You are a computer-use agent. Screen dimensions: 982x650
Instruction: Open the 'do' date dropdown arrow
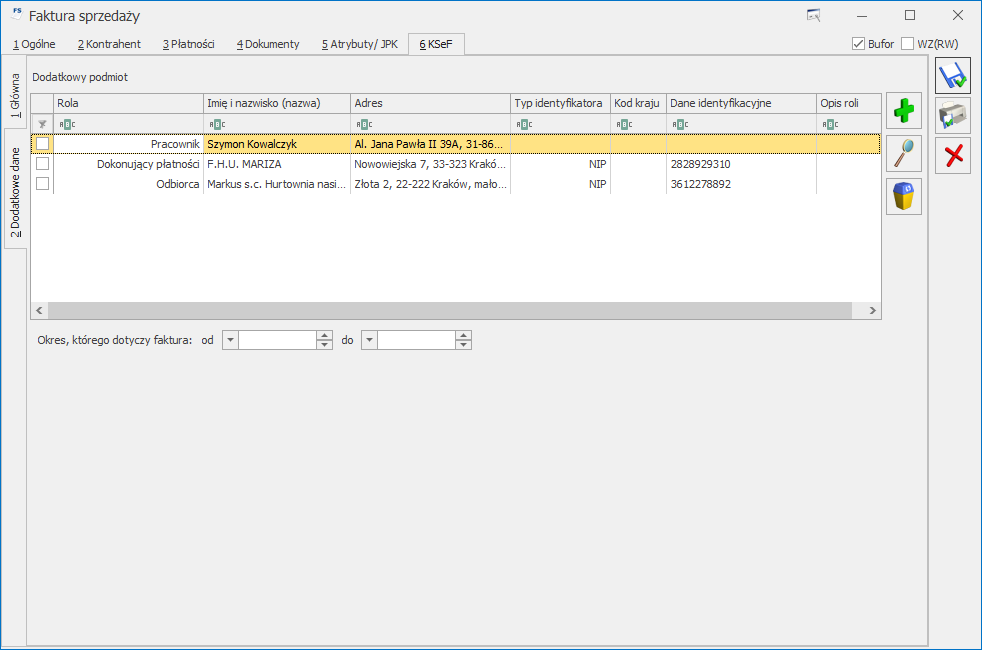coord(370,340)
